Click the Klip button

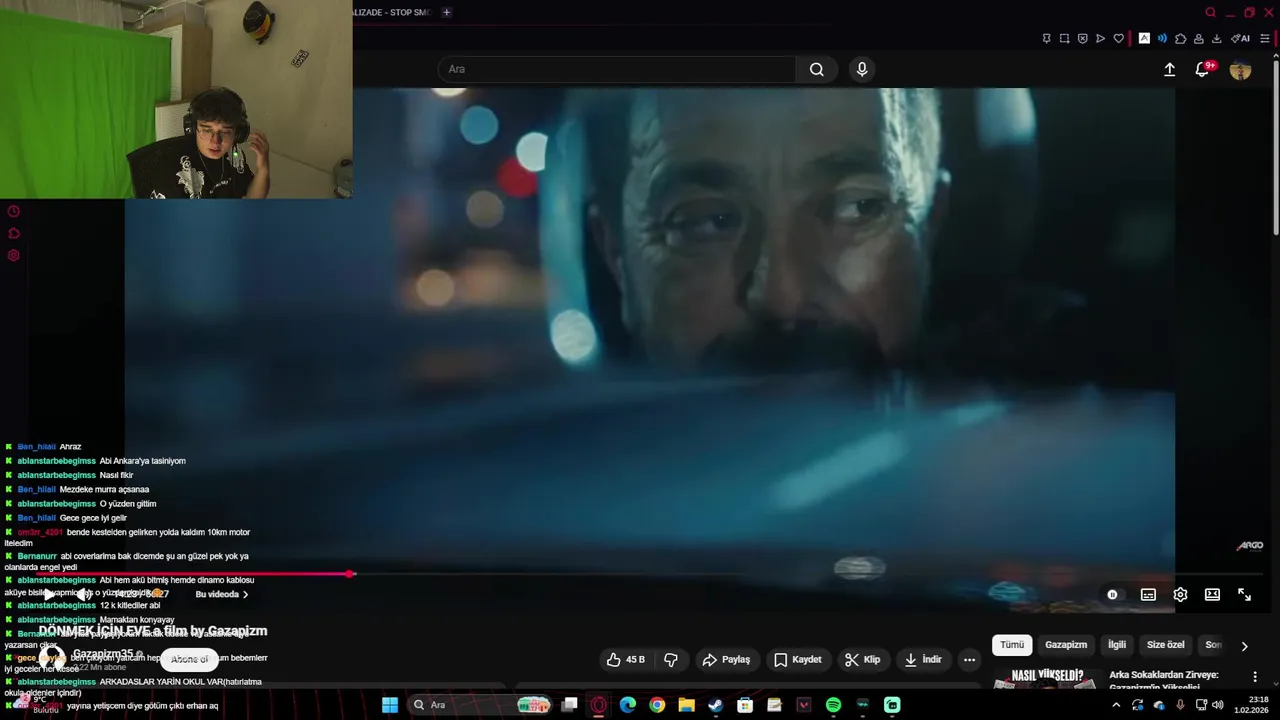click(x=862, y=659)
